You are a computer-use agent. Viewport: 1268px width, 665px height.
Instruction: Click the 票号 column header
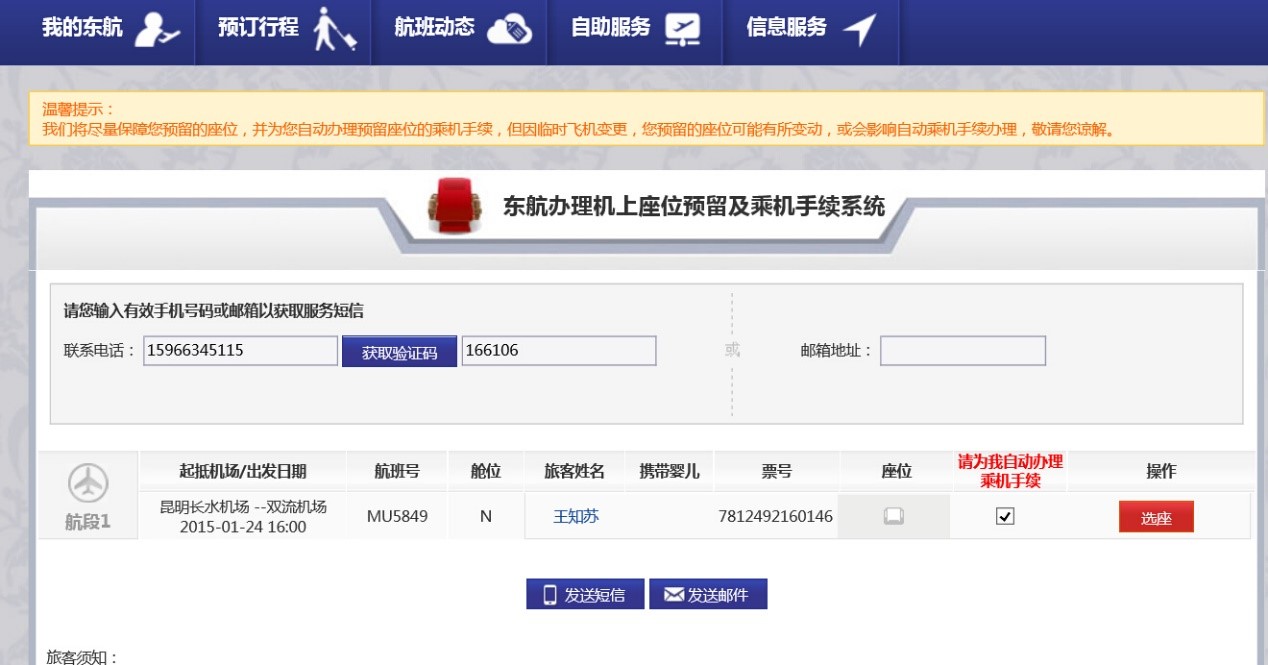(776, 471)
